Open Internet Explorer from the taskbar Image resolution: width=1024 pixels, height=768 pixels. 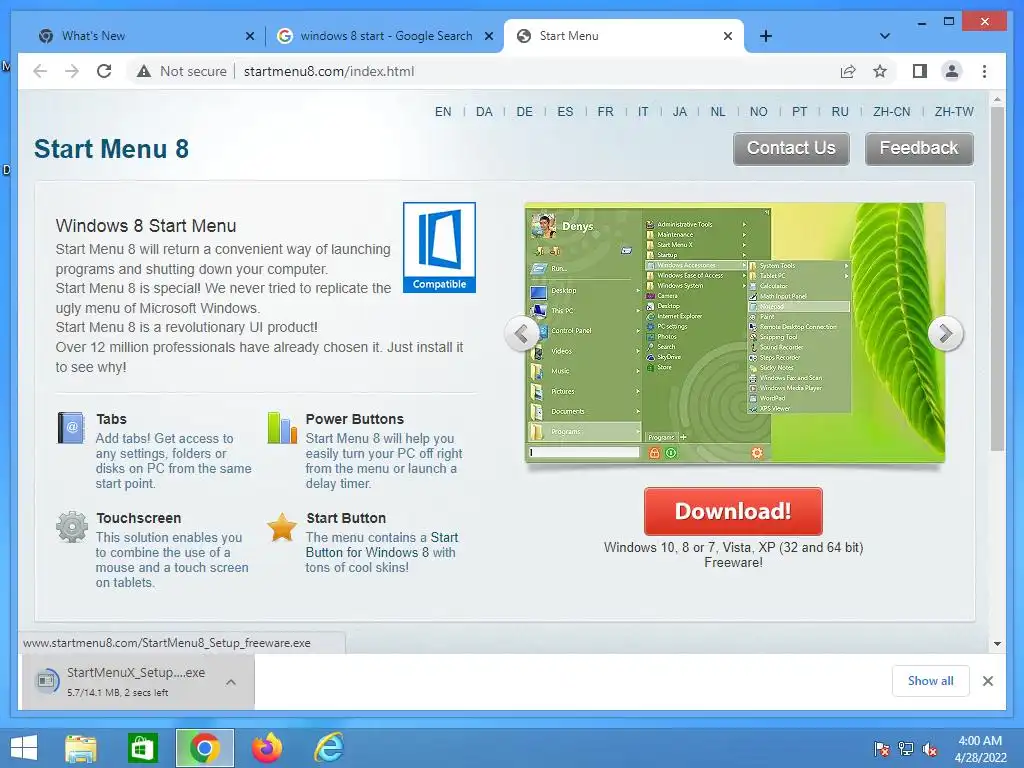click(328, 748)
